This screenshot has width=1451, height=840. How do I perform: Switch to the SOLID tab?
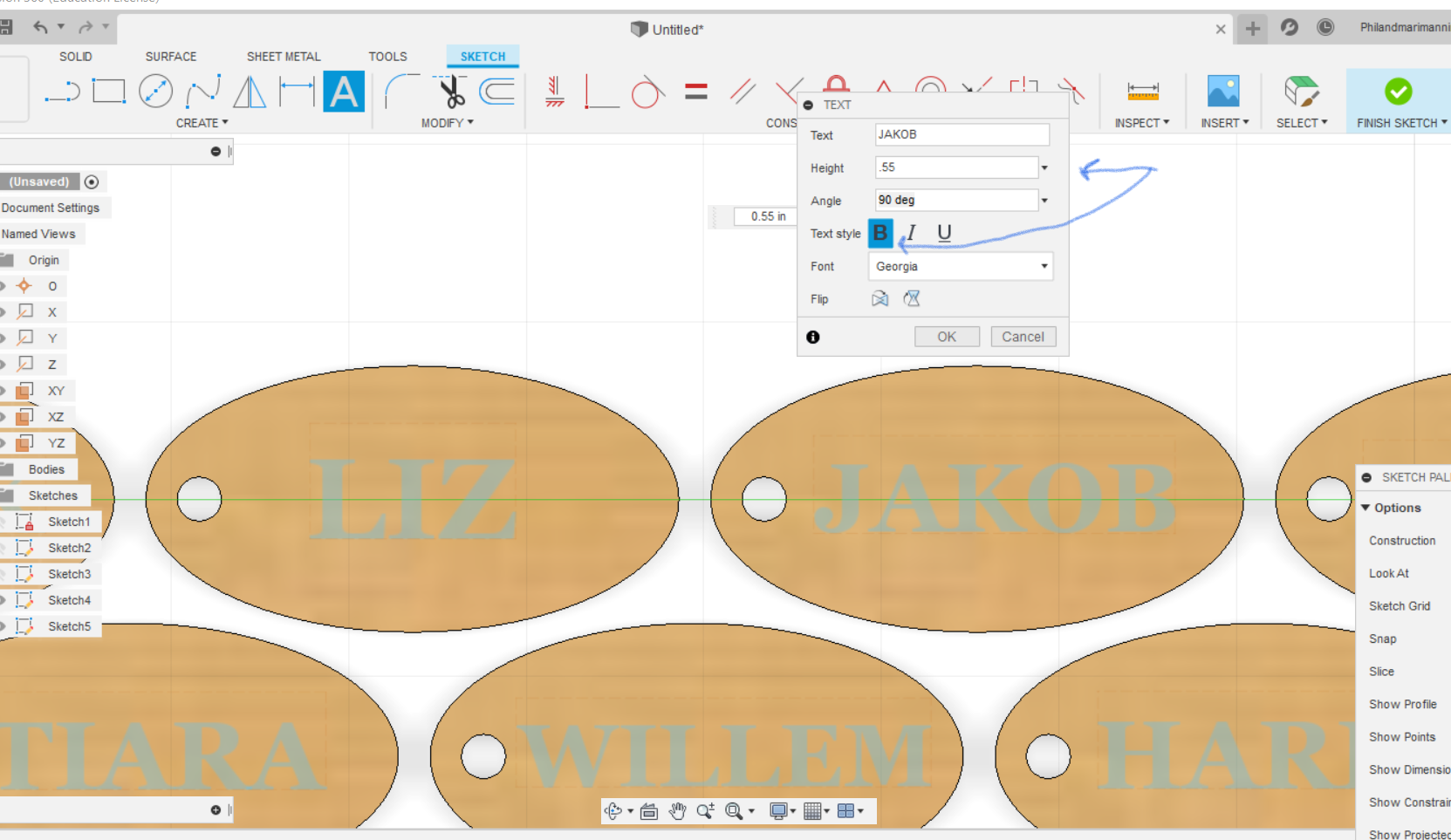pyautogui.click(x=76, y=56)
